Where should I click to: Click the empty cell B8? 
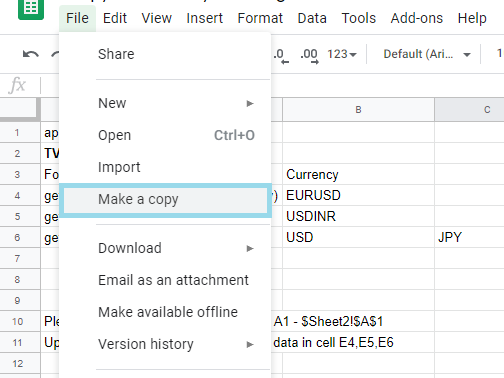[x=358, y=279]
